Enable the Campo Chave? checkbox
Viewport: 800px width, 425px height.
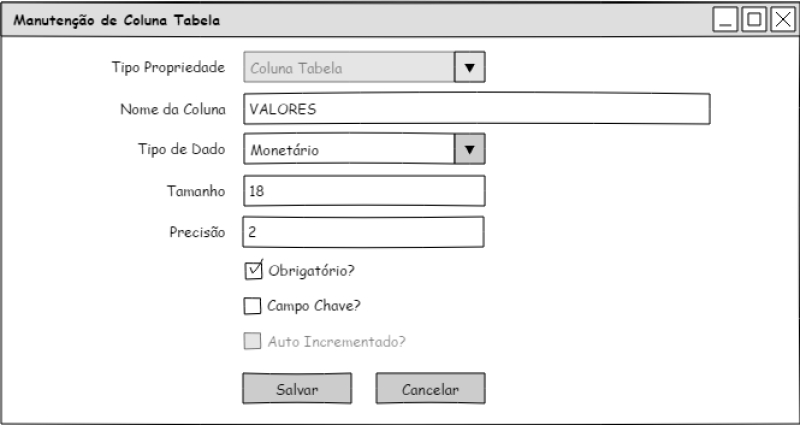tap(252, 306)
